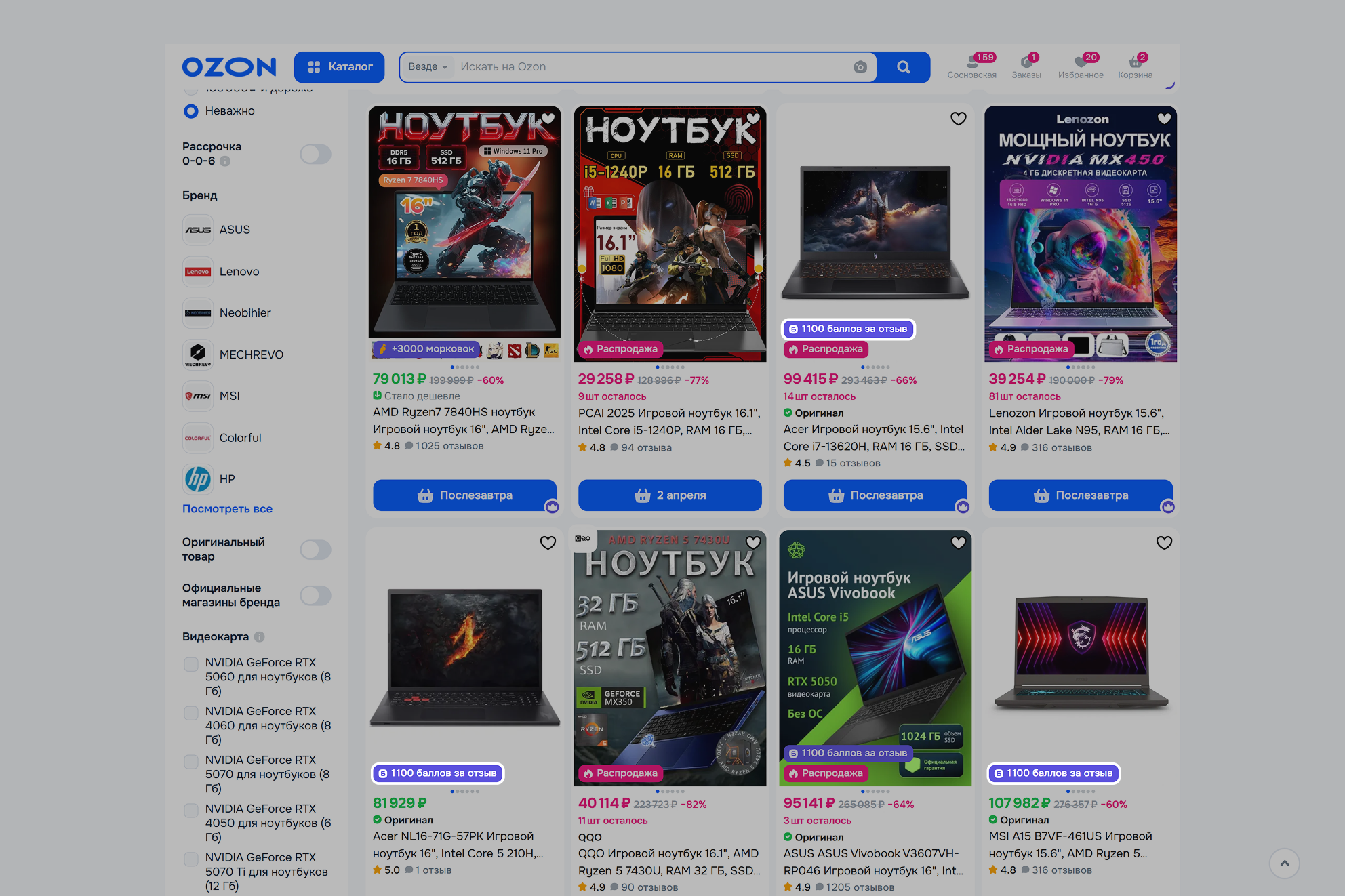Expand brands with Посмотреть все
Viewport: 1345px width, 896px height.
tap(227, 509)
